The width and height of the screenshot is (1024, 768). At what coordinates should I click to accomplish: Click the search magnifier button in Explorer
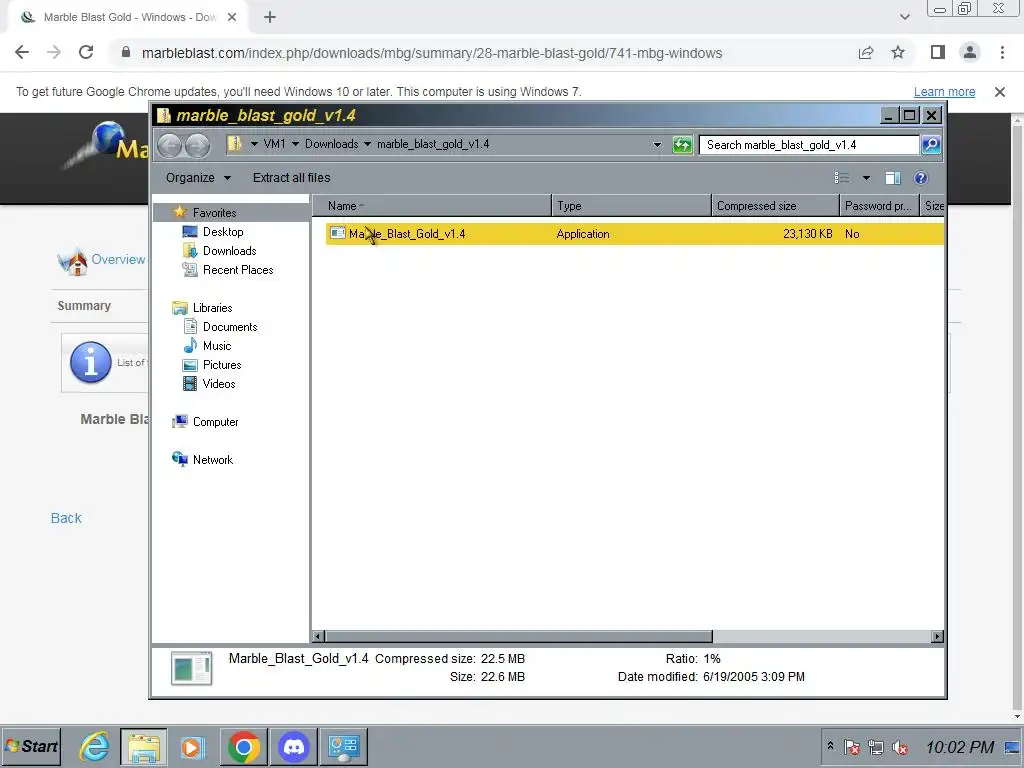pyautogui.click(x=931, y=144)
